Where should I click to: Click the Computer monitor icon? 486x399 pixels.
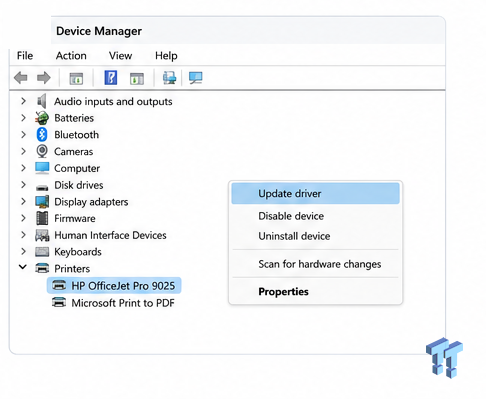pyautogui.click(x=42, y=168)
